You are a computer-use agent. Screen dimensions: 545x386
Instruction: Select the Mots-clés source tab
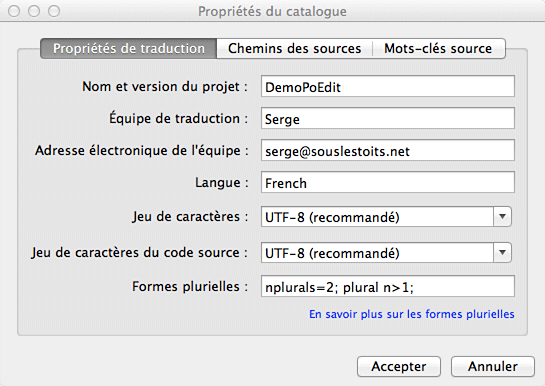point(439,48)
